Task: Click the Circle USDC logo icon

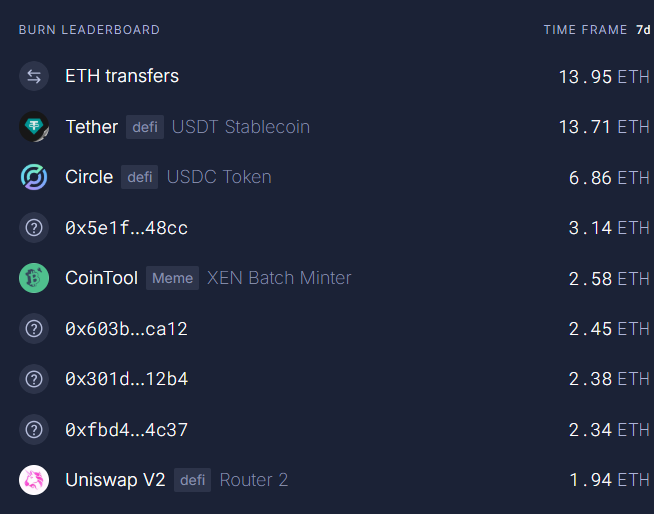Action: [x=34, y=177]
